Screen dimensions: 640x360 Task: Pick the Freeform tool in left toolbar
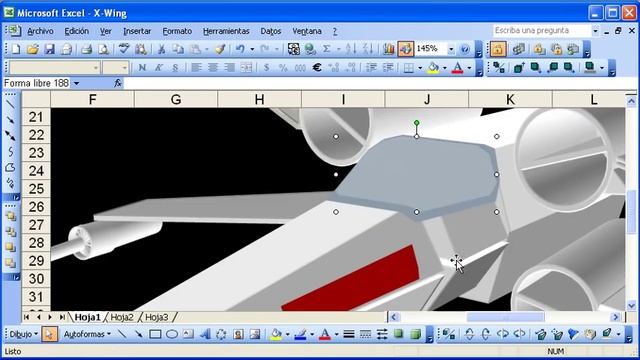click(10, 167)
